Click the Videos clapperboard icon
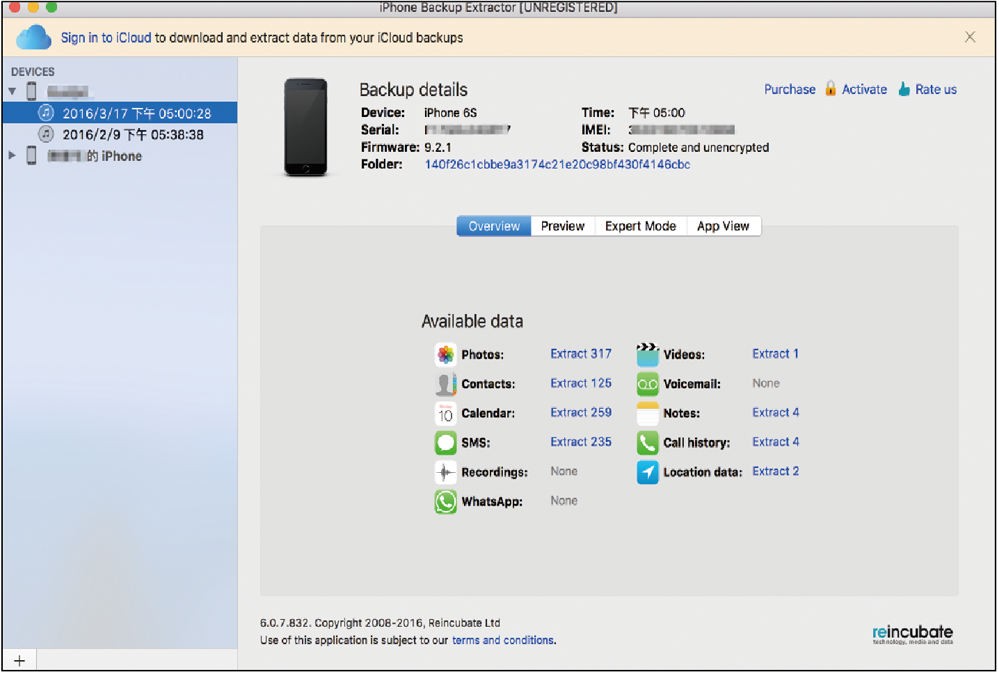 pos(647,354)
